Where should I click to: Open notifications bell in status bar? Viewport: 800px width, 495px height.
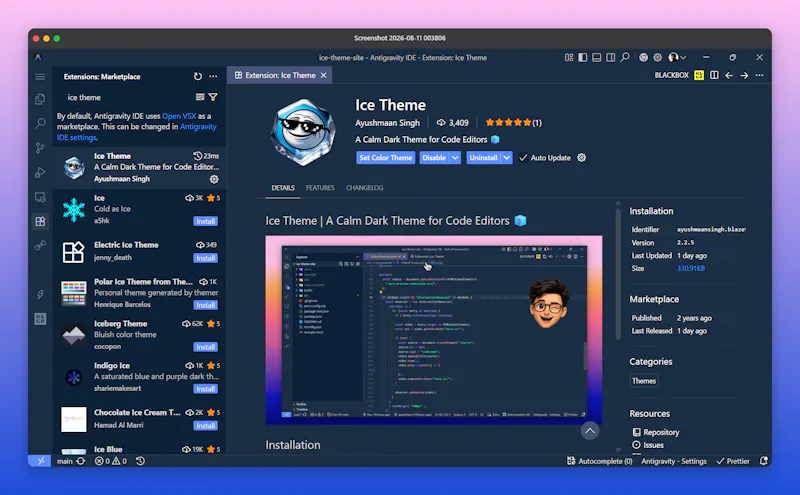[x=764, y=461]
